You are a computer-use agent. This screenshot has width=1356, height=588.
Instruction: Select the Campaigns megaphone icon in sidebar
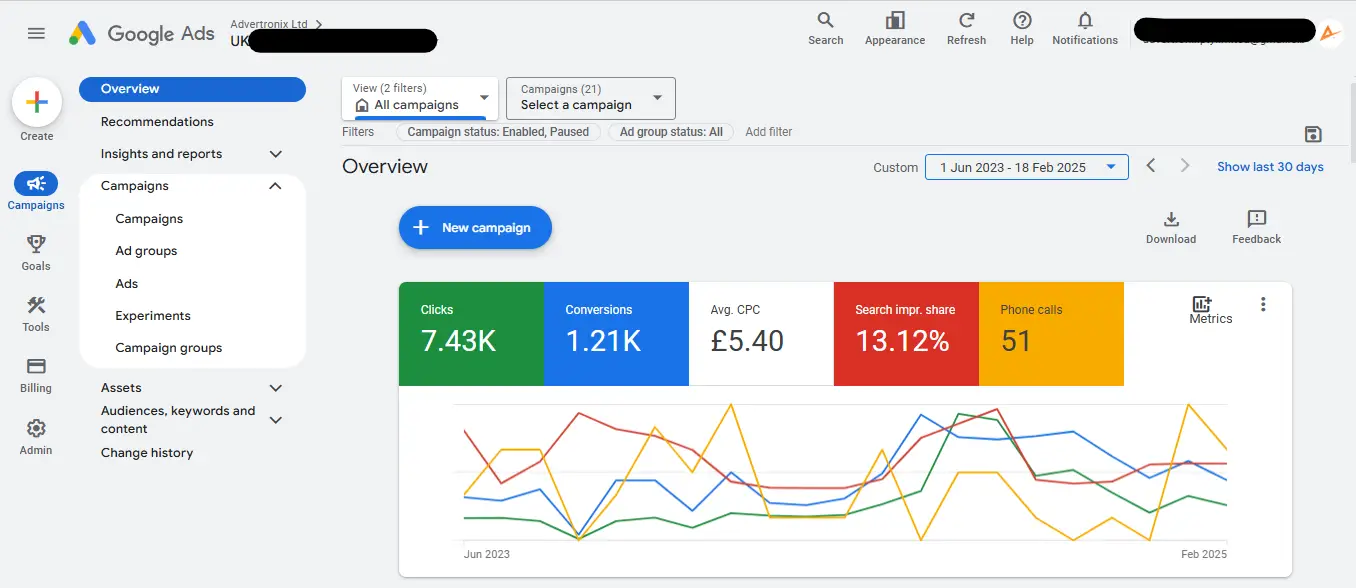click(x=36, y=184)
